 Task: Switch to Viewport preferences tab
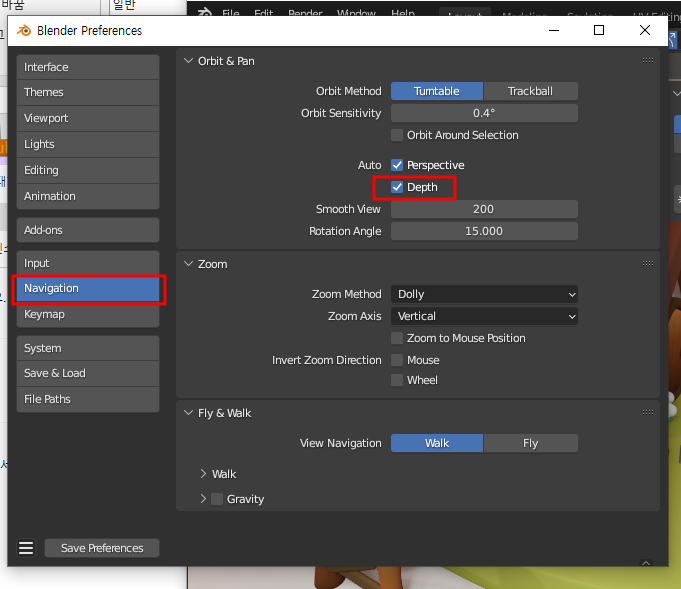(x=88, y=119)
